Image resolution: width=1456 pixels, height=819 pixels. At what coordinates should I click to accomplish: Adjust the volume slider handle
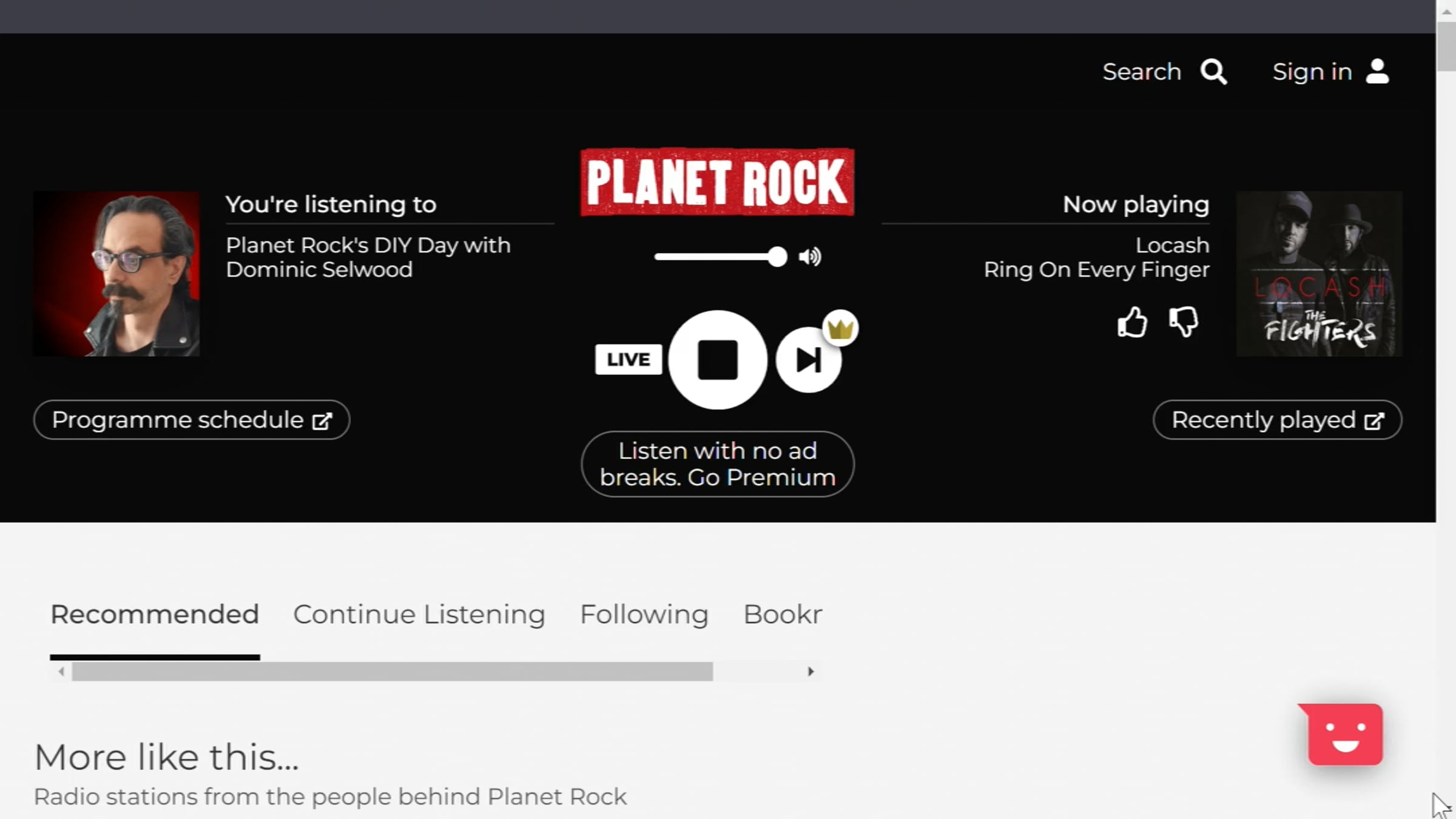[777, 257]
